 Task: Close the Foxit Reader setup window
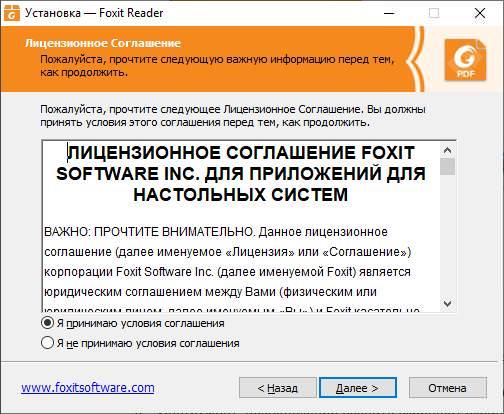point(480,13)
